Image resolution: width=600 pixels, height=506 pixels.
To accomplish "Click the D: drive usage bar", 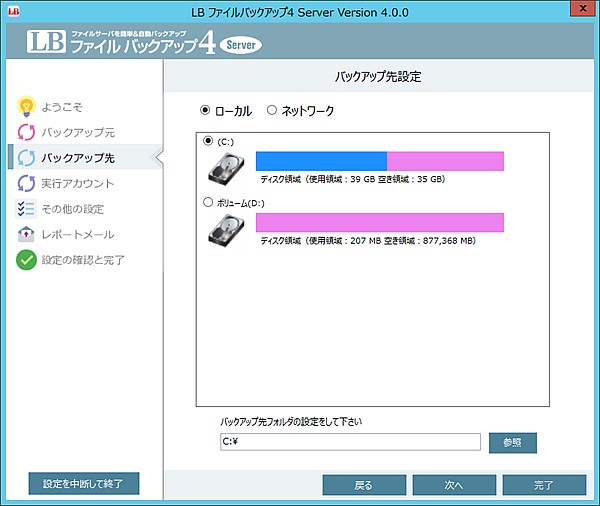I will click(x=380, y=222).
